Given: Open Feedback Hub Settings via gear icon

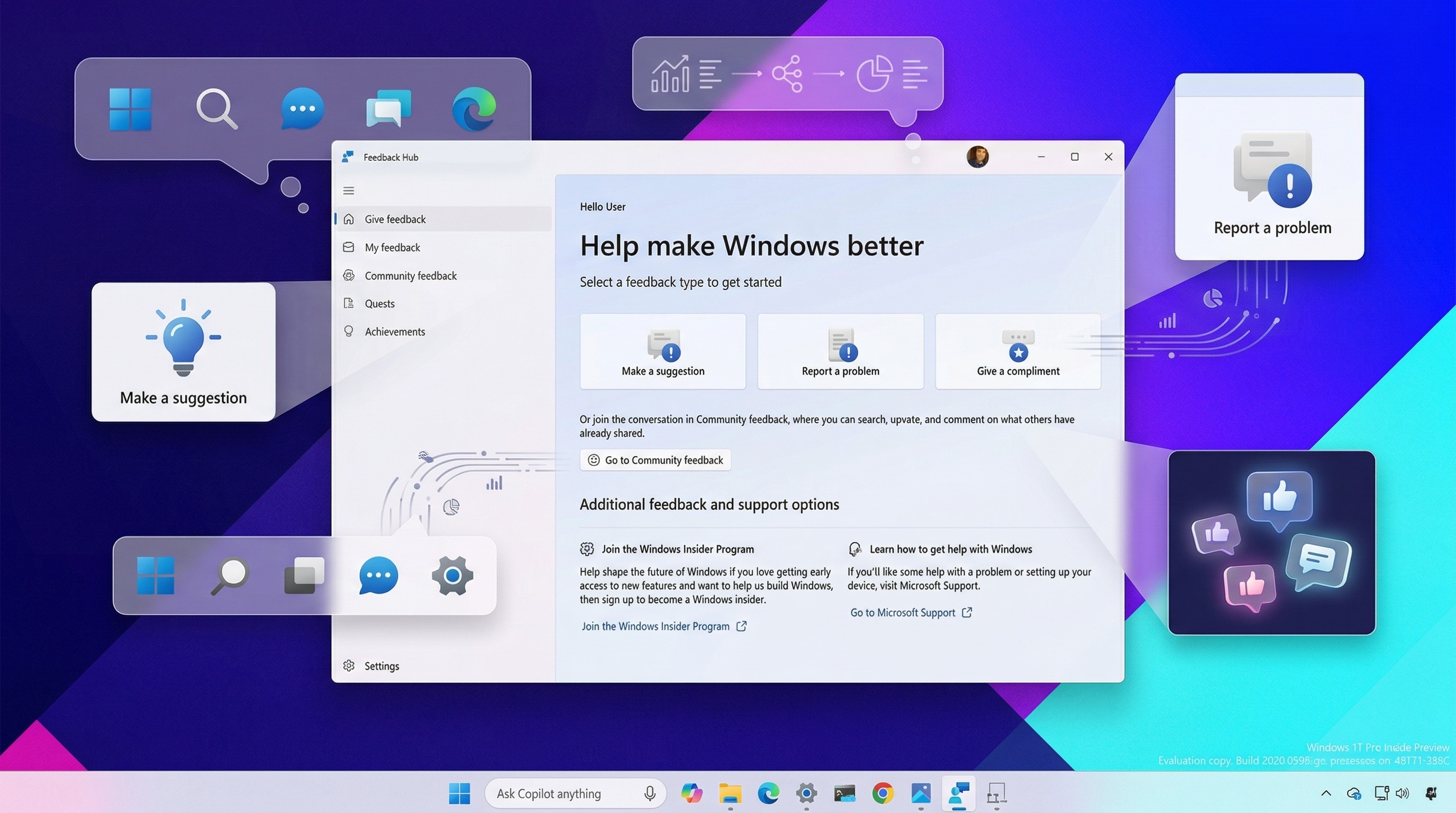Looking at the screenshot, I should (x=370, y=666).
